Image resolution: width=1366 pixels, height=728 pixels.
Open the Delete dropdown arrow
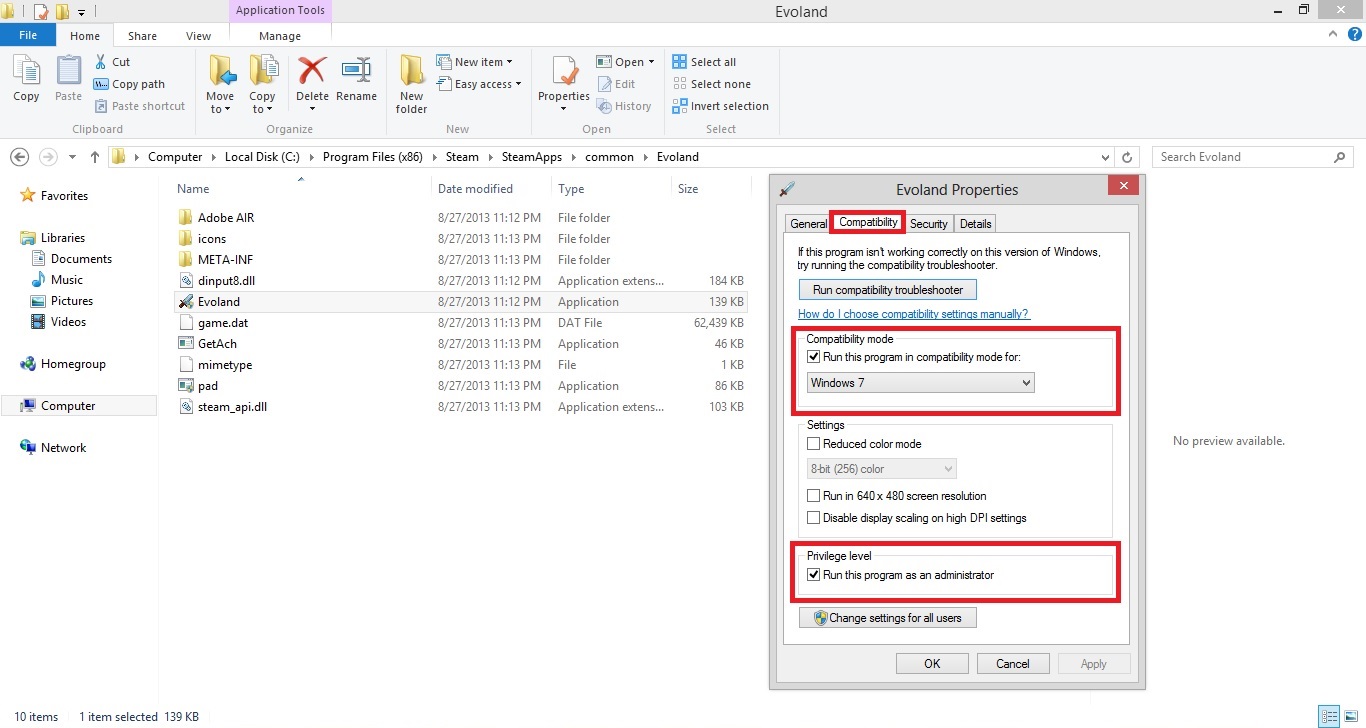[312, 109]
